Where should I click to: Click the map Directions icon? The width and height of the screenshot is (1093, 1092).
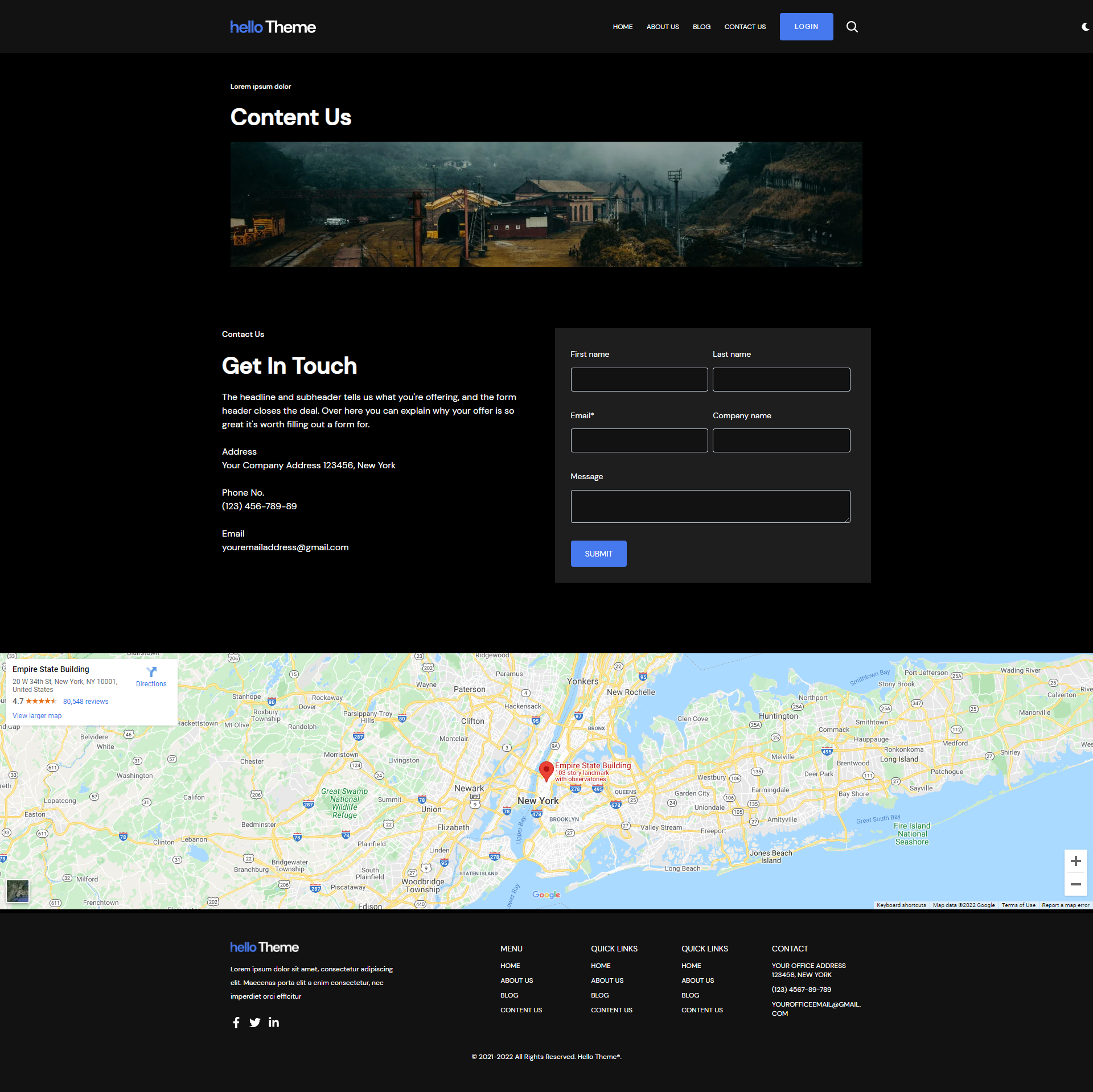[x=151, y=672]
